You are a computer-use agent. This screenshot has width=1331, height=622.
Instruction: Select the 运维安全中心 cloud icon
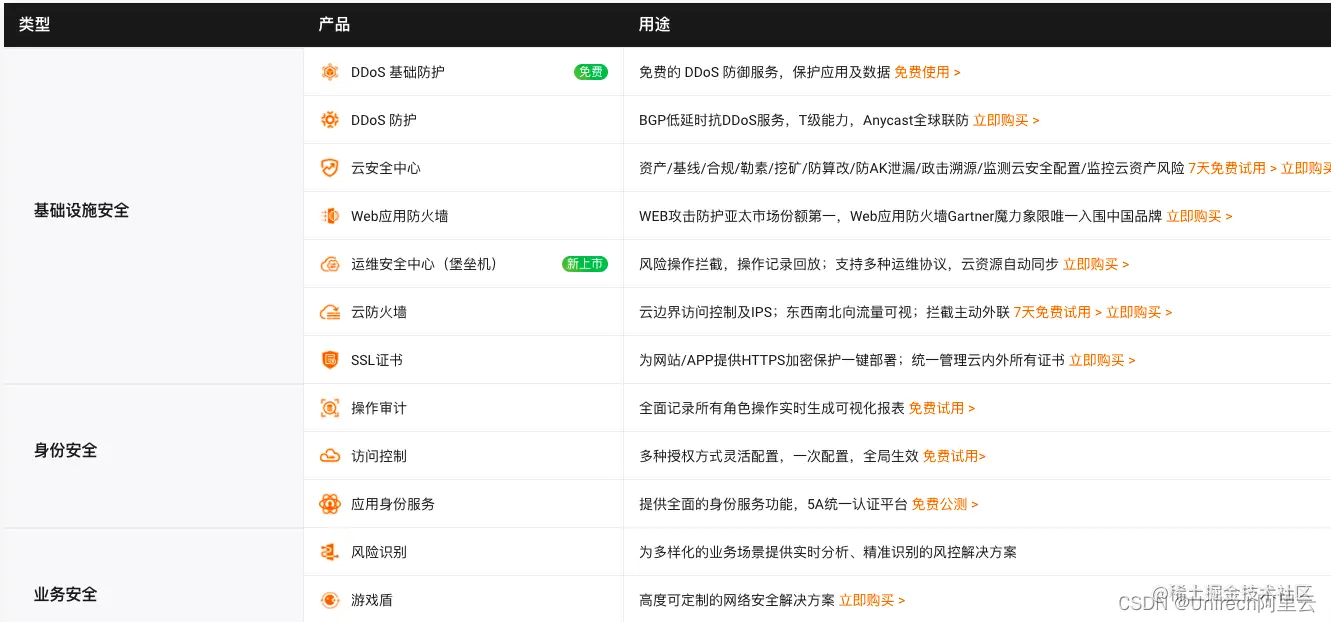click(329, 263)
